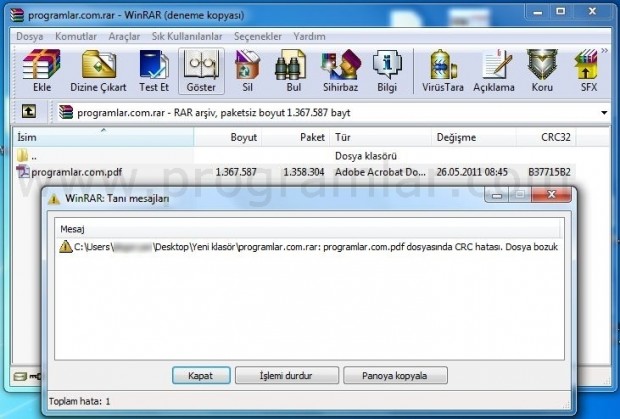Start VirüsTara virus scan
620x419 pixels.
442,71
